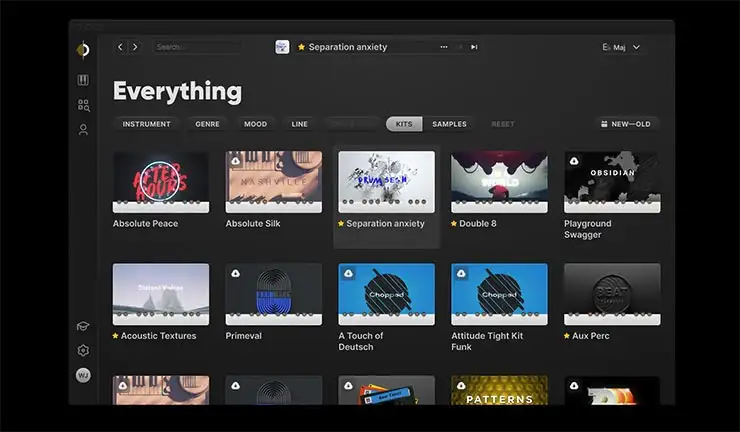Click the Primeval title text
This screenshot has width=740, height=432.
click(x=244, y=336)
